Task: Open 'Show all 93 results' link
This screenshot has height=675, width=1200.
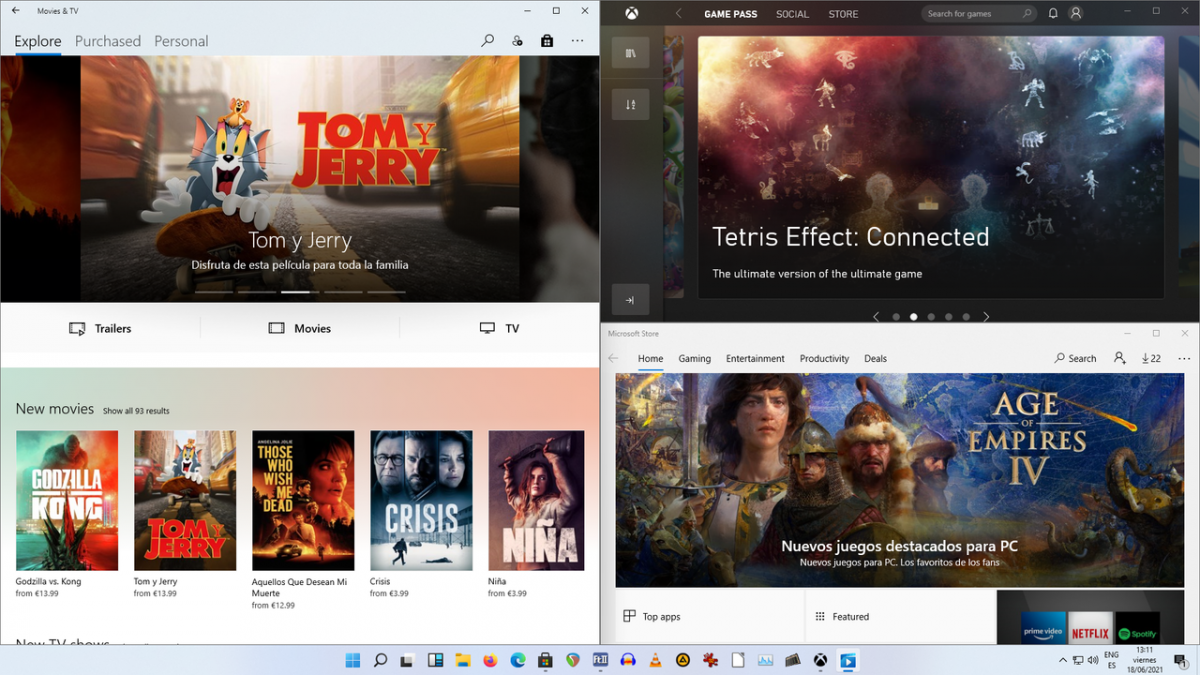Action: [136, 411]
